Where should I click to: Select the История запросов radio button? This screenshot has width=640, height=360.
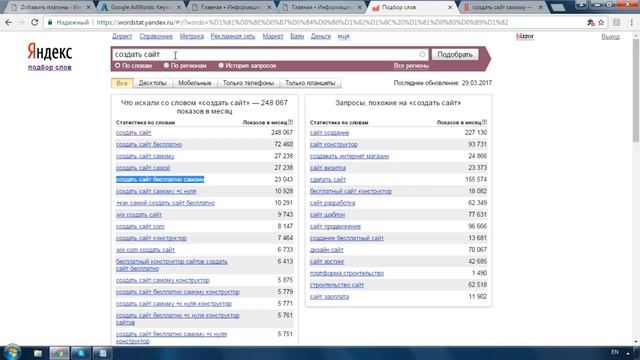click(x=221, y=65)
